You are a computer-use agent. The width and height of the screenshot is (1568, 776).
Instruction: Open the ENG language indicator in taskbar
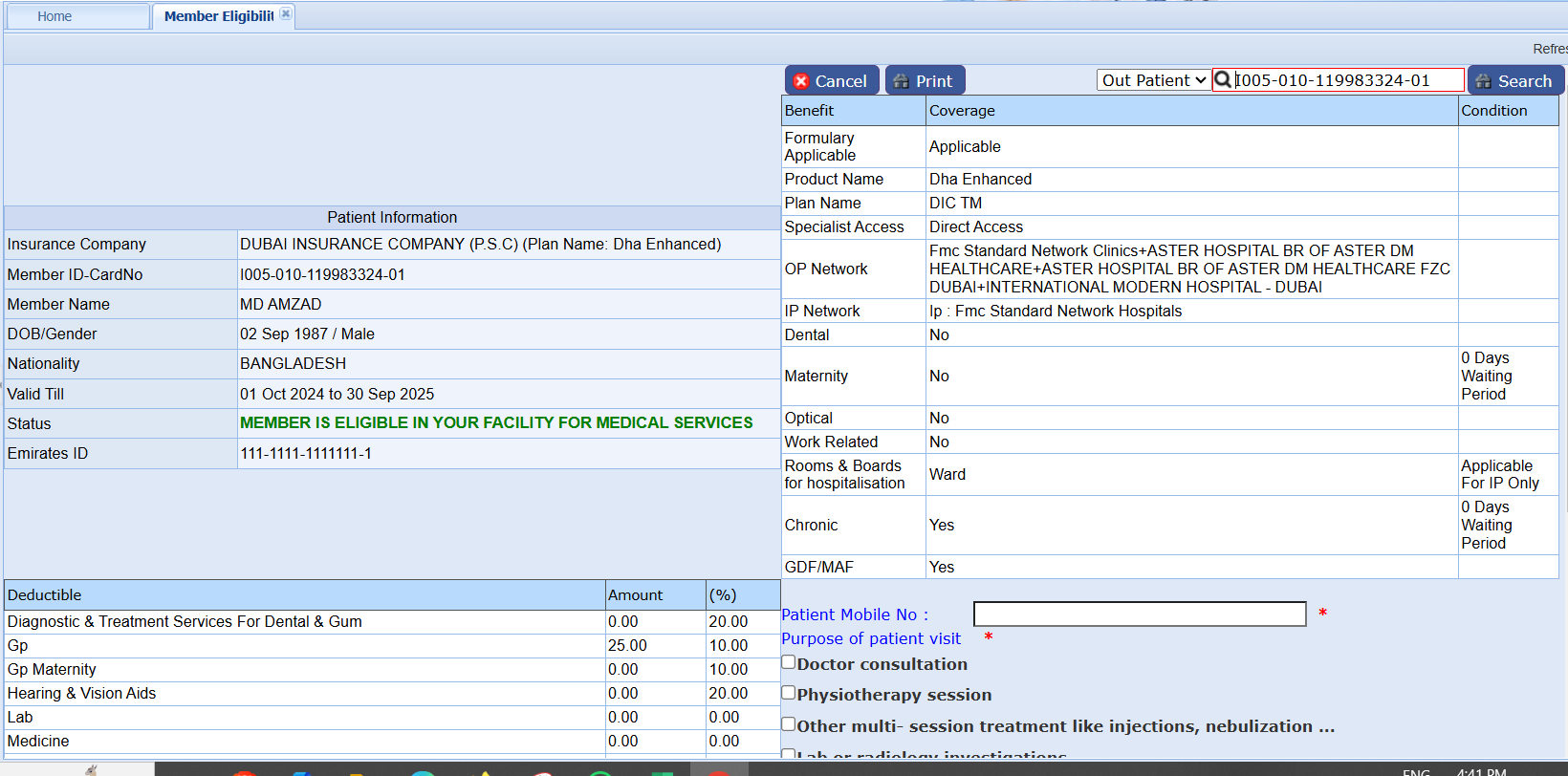tap(1416, 770)
